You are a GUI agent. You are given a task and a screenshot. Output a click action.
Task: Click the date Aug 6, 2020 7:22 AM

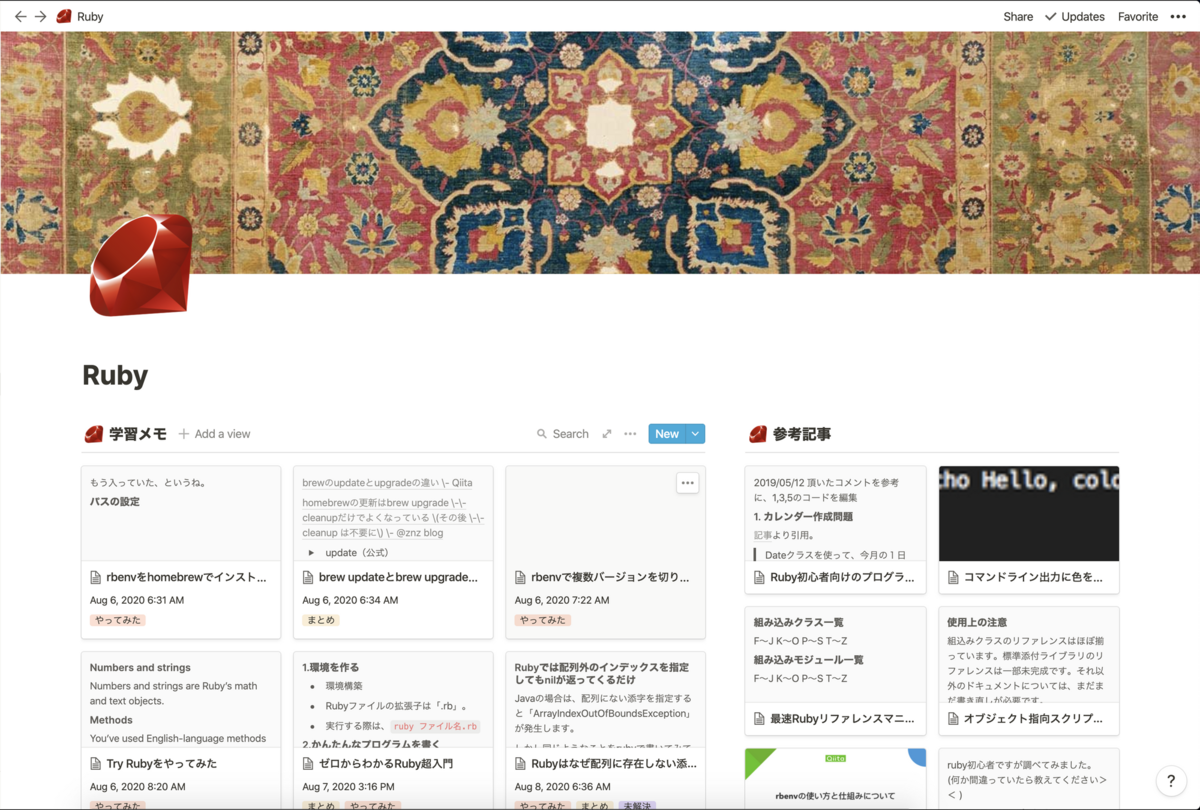coord(563,600)
